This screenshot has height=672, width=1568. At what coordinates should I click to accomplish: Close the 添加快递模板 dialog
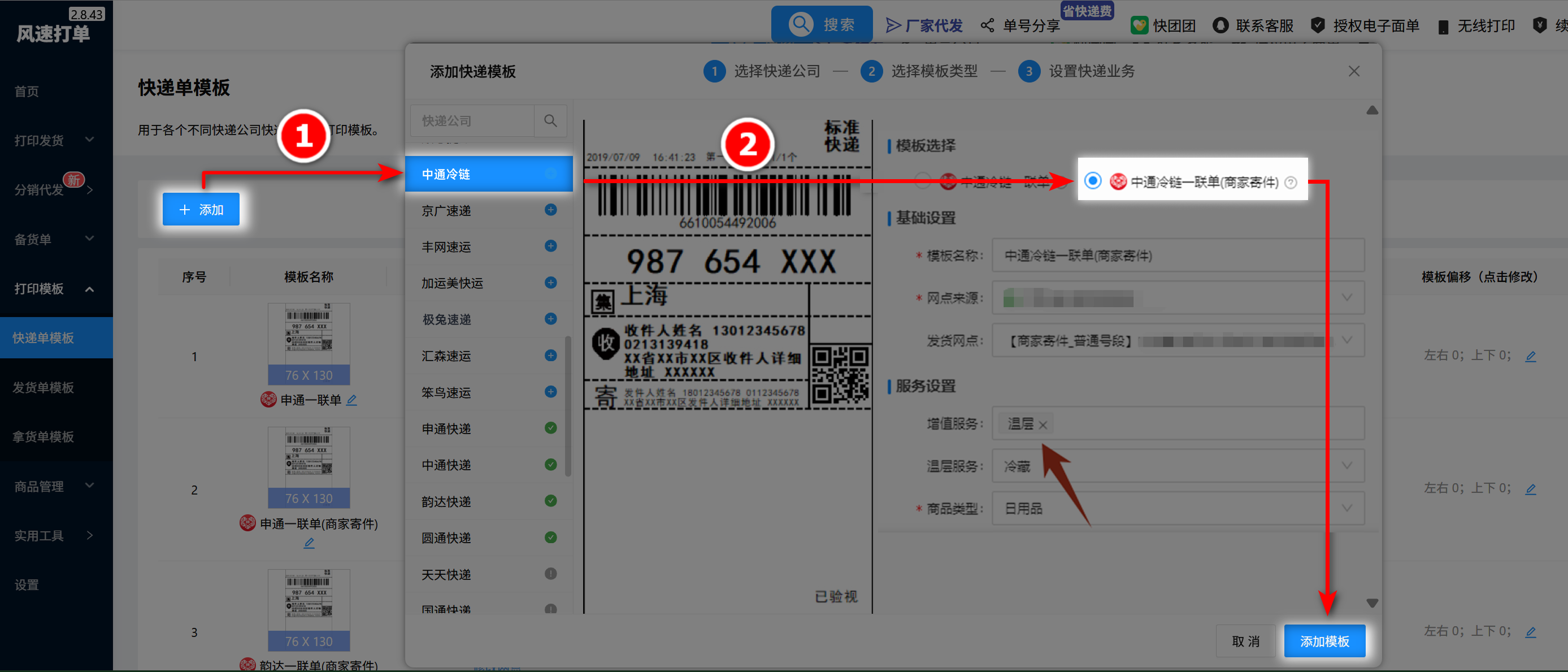1354,71
